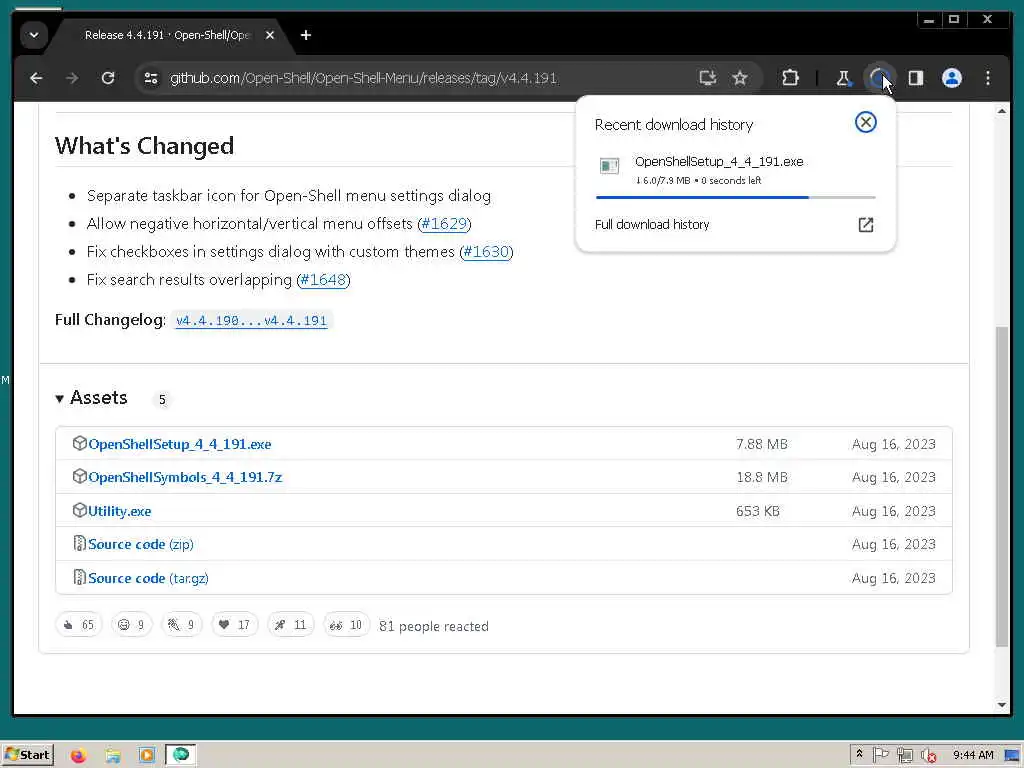
Task: Launch Firefox from the taskbar
Action: coord(78,756)
